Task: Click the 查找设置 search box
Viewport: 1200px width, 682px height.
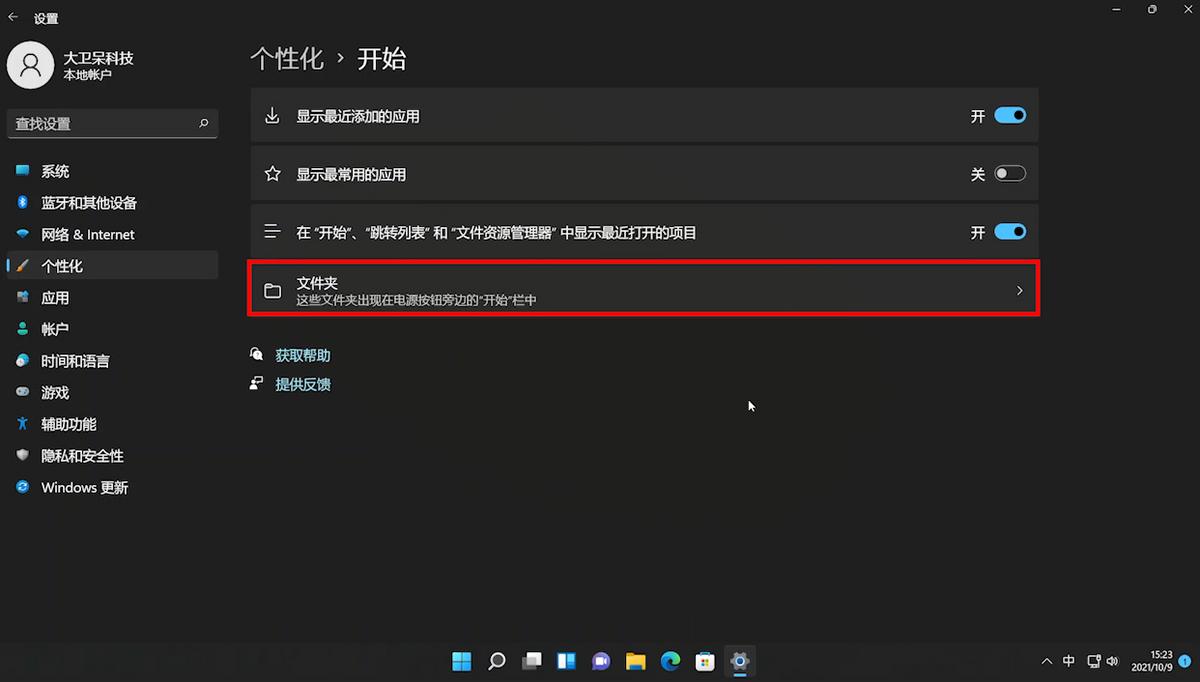Action: click(x=112, y=123)
